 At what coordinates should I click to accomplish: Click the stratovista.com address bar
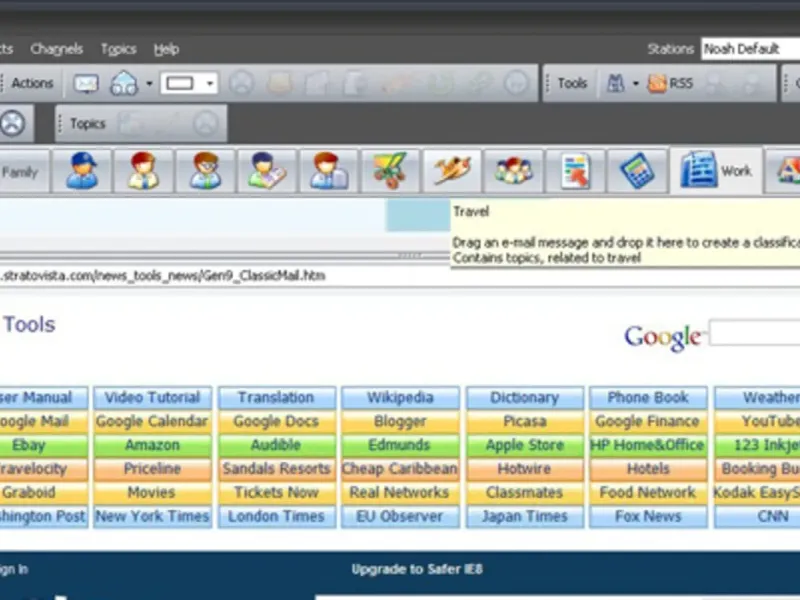(x=400, y=276)
